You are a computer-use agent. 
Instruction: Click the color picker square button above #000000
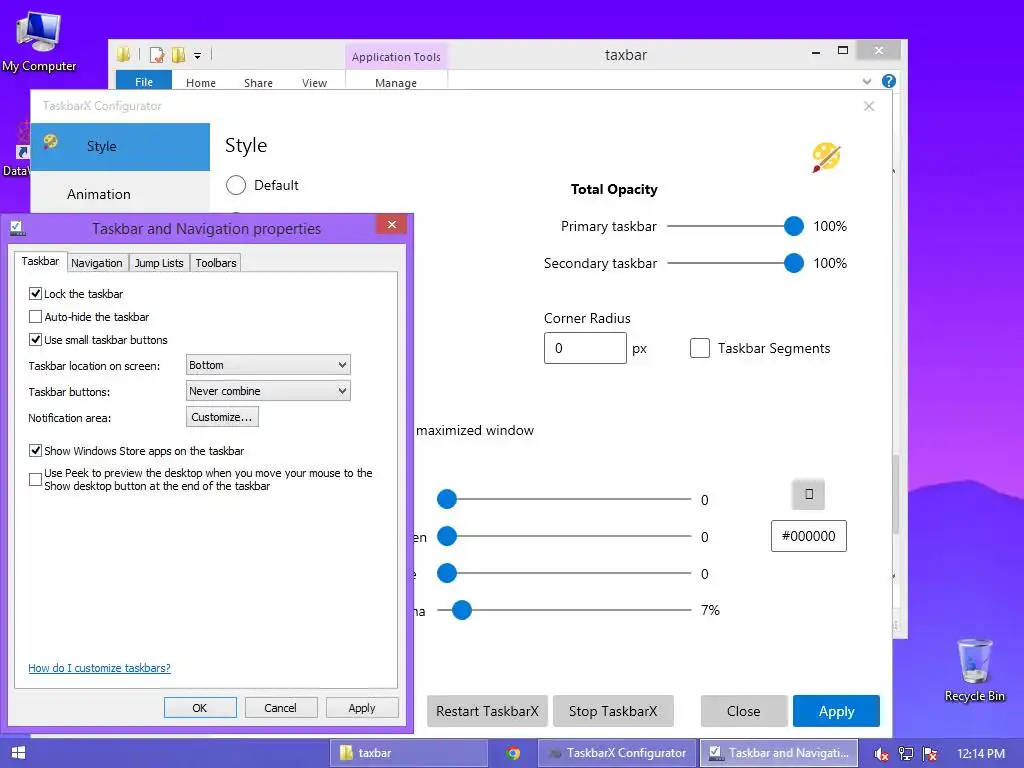(808, 494)
